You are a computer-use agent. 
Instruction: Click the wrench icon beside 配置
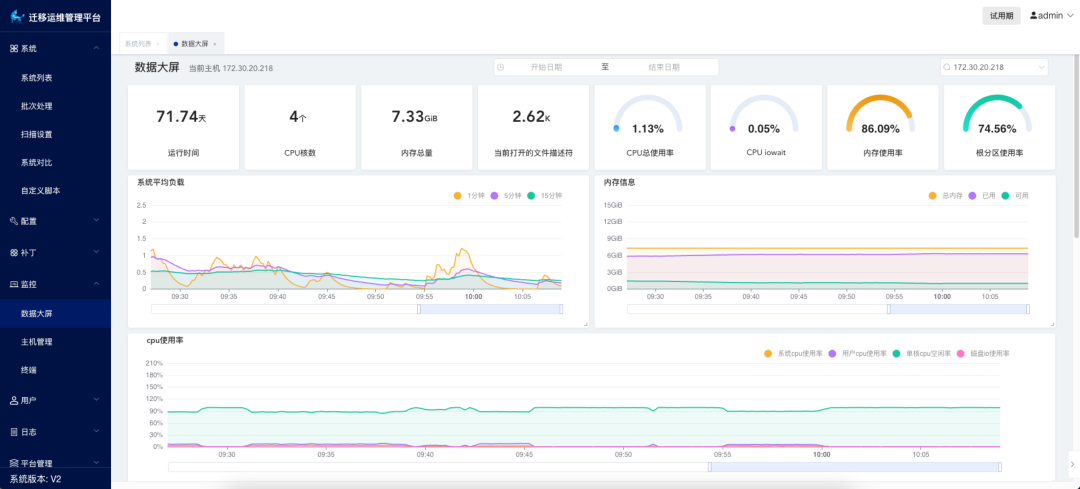tap(14, 221)
